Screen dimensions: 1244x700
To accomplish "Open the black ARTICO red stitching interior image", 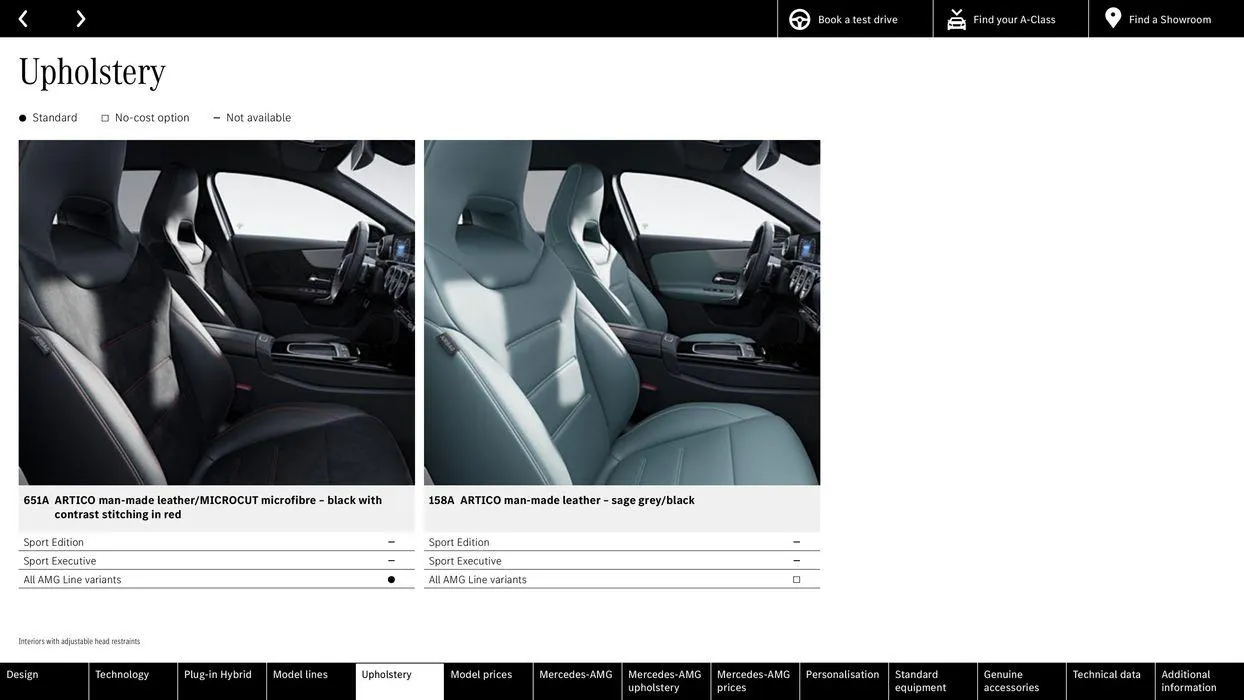I will (x=216, y=313).
